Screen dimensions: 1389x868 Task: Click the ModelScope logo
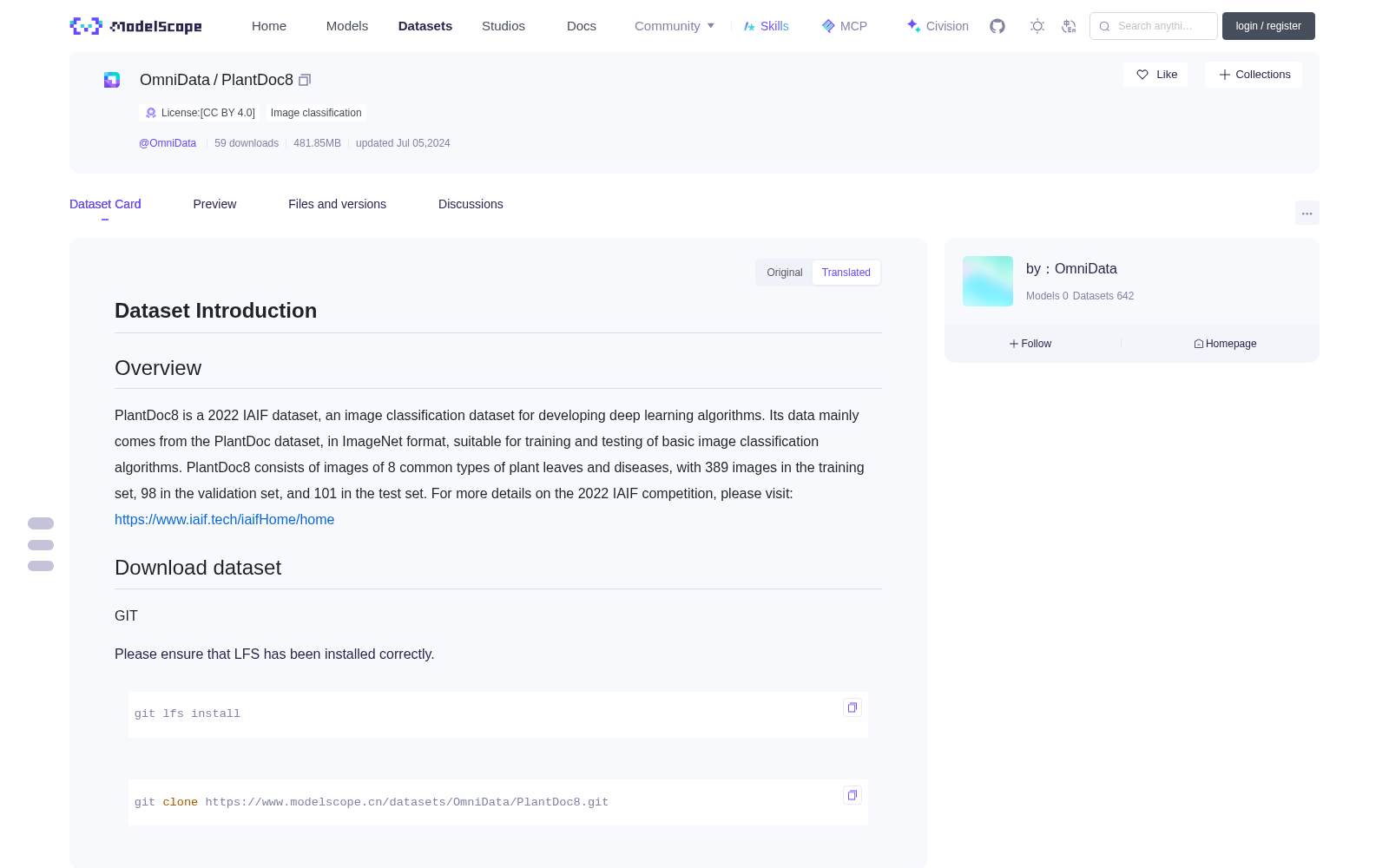[136, 26]
